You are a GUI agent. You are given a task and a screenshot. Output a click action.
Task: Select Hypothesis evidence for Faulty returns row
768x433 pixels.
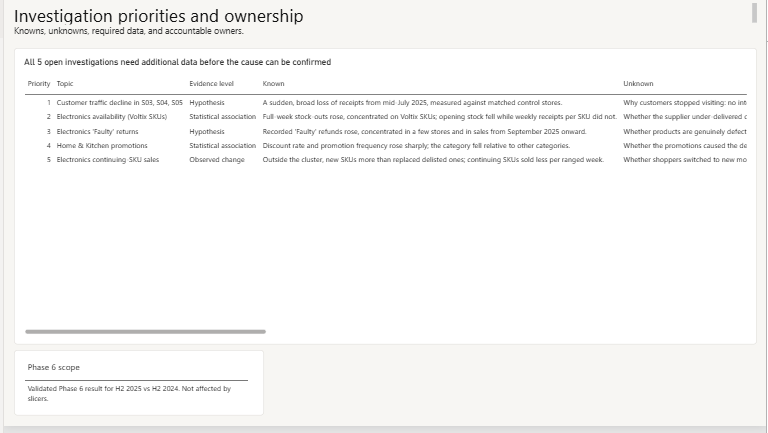click(x=207, y=132)
